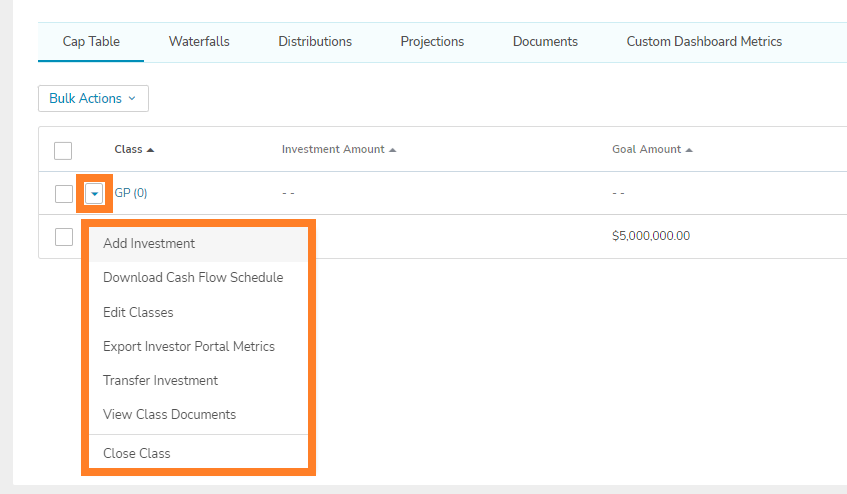
Task: Open the Documents tab
Action: [545, 42]
